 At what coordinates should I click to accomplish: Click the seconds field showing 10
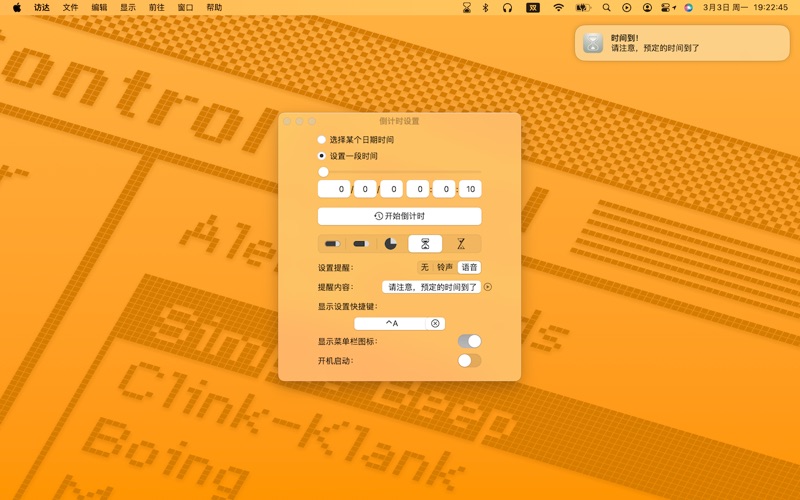click(x=470, y=189)
